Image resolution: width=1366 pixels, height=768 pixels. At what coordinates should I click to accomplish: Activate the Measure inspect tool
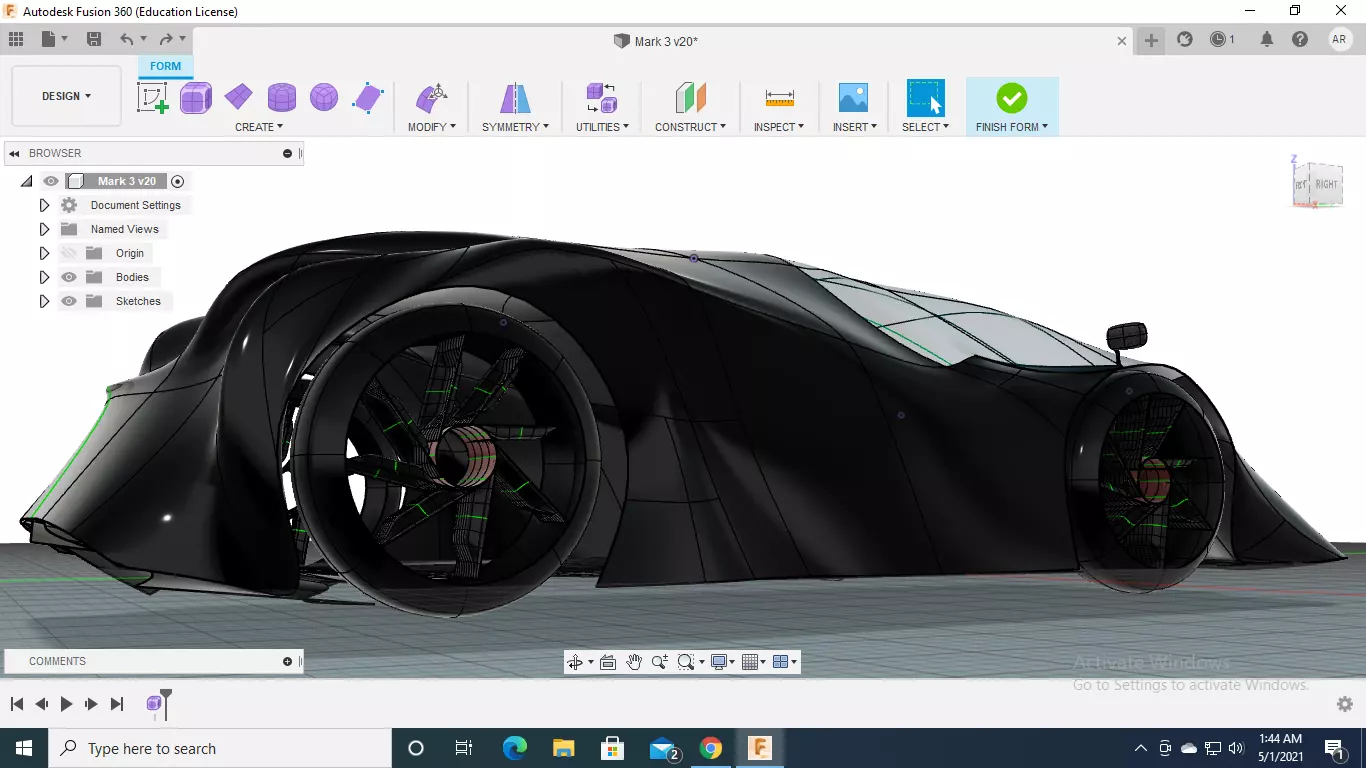point(779,98)
